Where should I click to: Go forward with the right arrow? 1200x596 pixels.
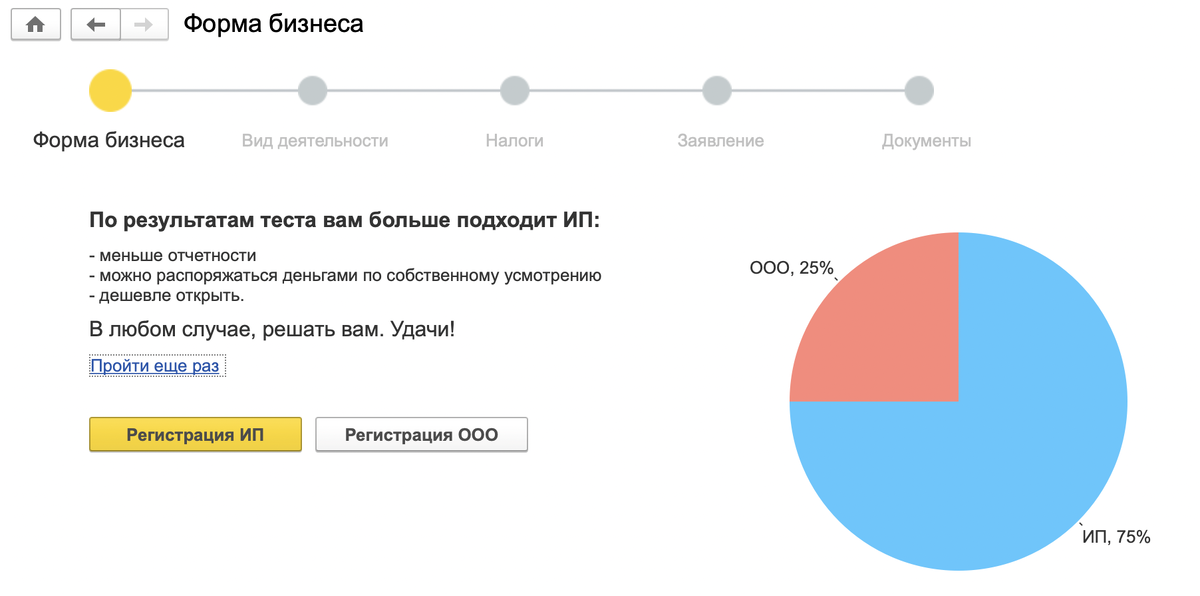144,24
